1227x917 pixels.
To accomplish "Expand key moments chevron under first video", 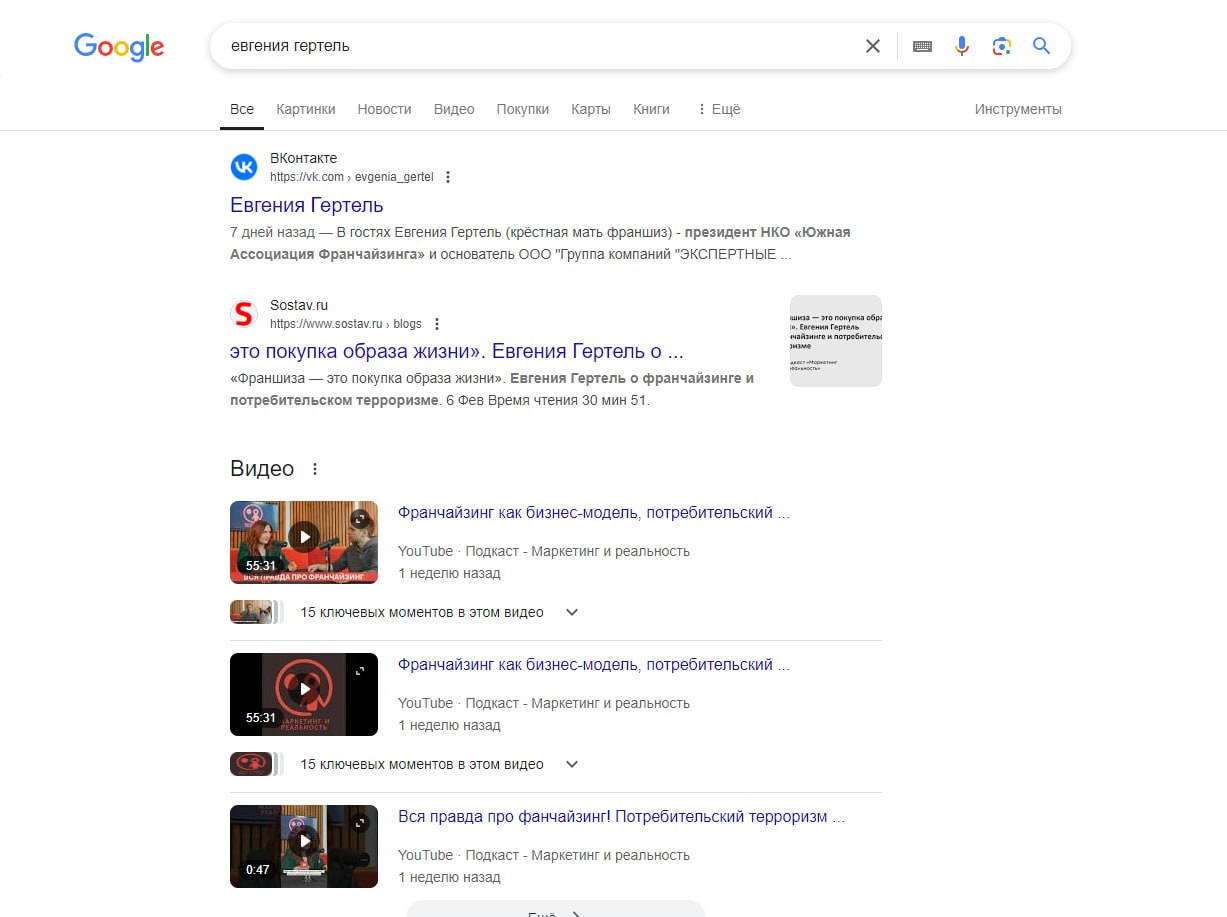I will [x=572, y=612].
